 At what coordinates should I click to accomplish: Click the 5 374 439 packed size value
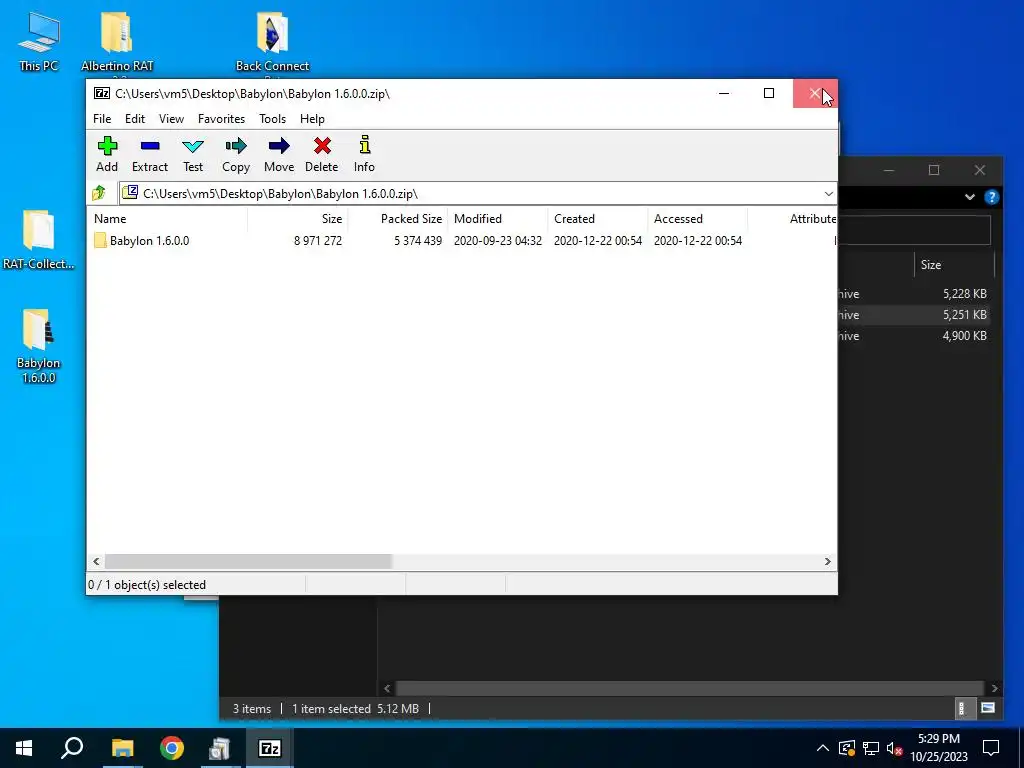(418, 241)
